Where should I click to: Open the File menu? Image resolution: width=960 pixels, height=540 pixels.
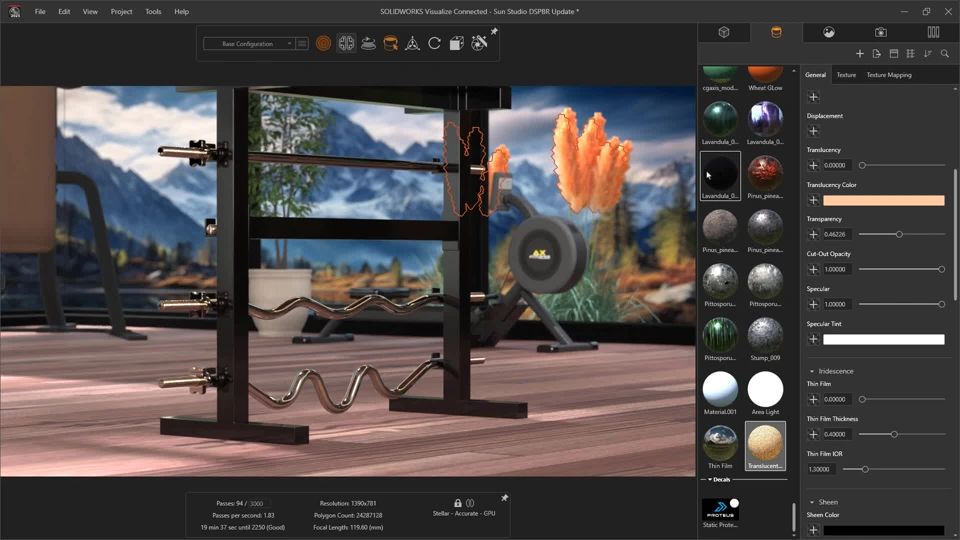40,12
